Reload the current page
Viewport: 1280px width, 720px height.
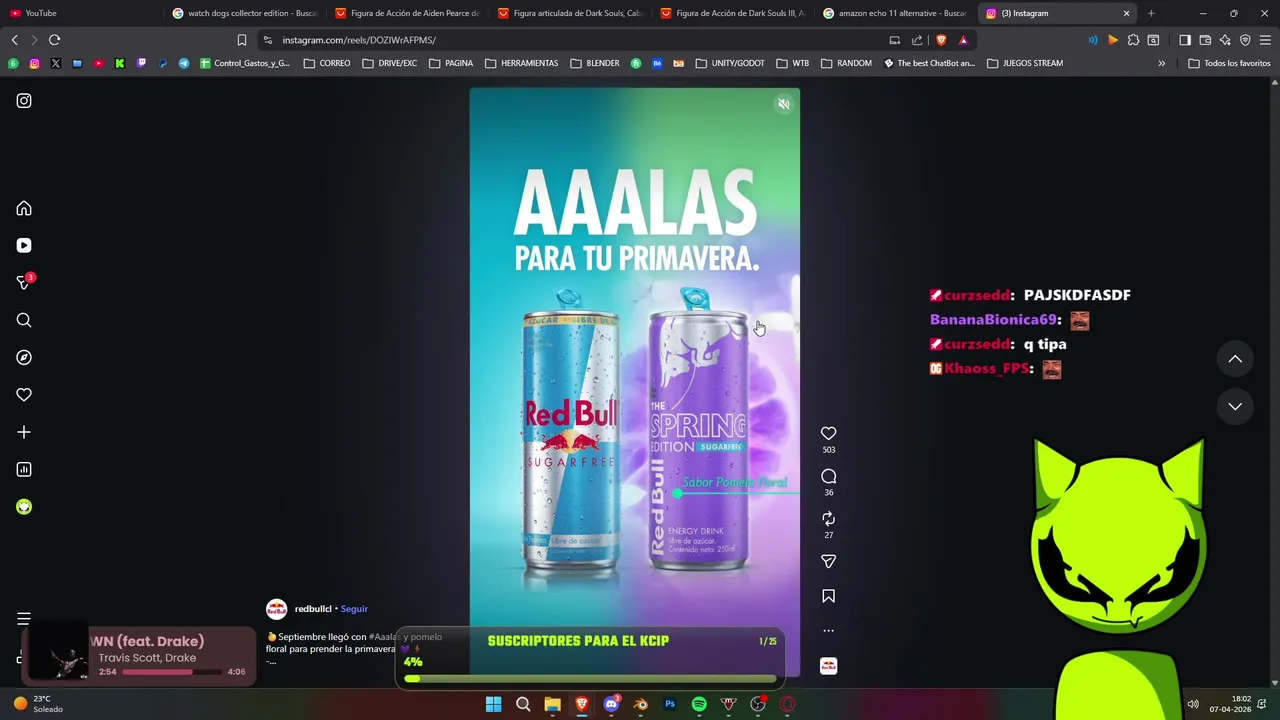click(x=54, y=40)
